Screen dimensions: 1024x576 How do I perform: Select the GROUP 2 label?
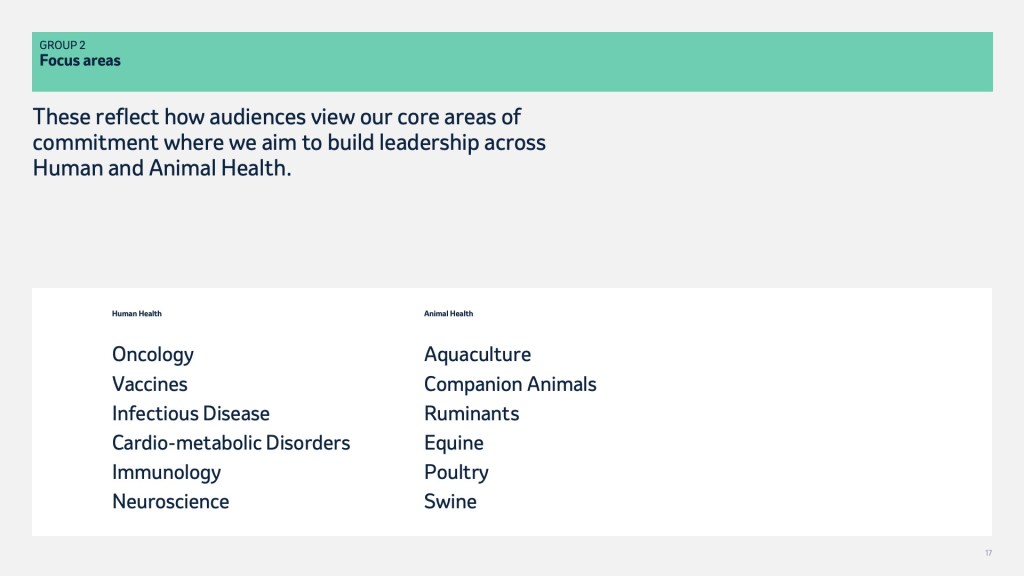pos(62,45)
